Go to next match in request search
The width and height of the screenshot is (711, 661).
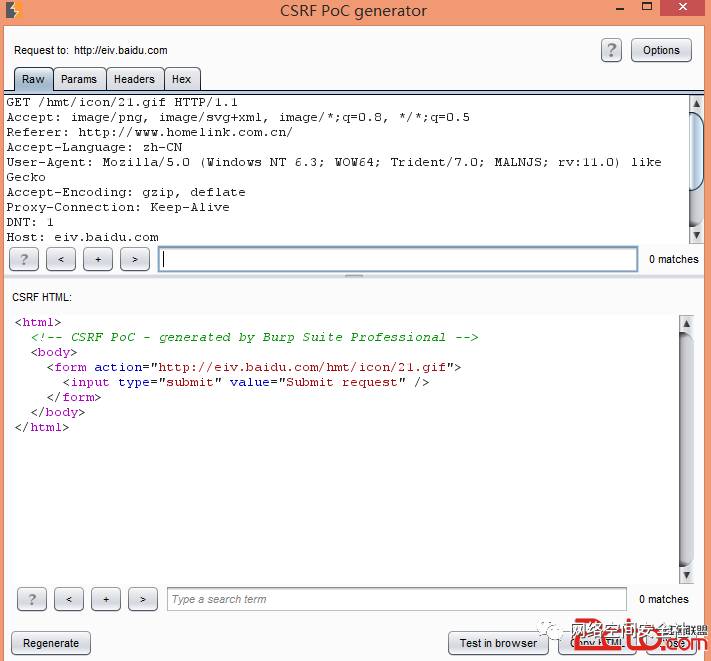135,259
